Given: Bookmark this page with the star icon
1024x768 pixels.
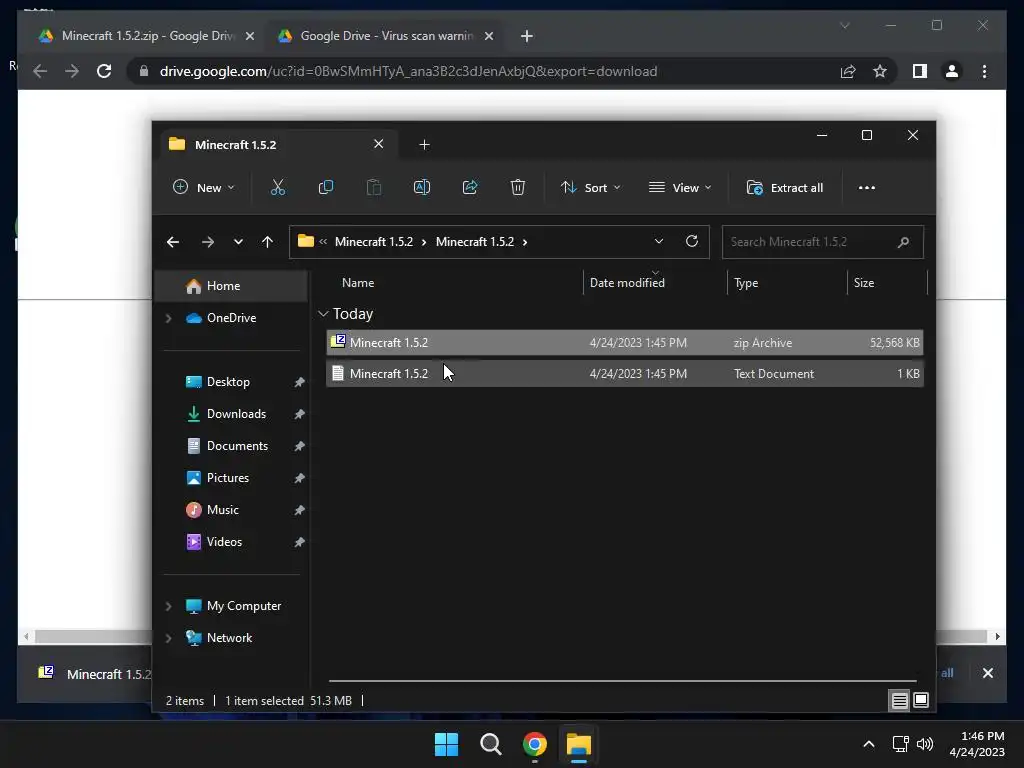Looking at the screenshot, I should [880, 71].
